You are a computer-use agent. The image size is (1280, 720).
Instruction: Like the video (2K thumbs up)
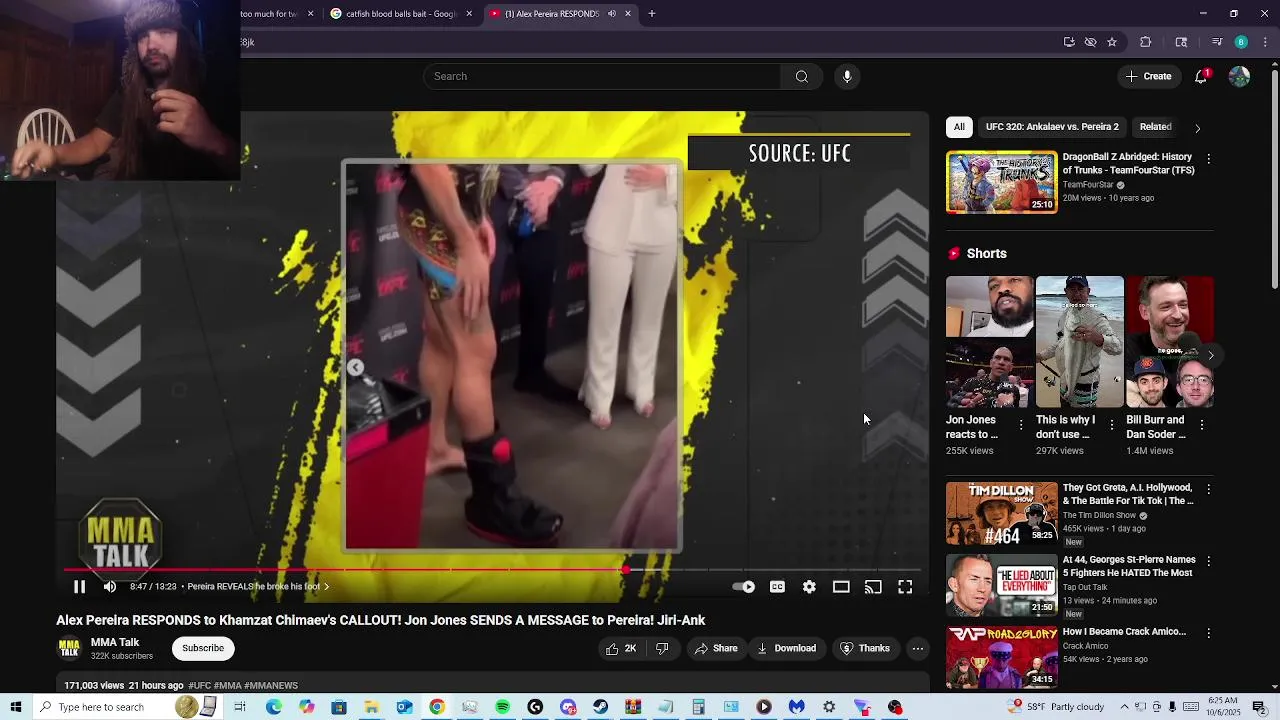(x=621, y=648)
